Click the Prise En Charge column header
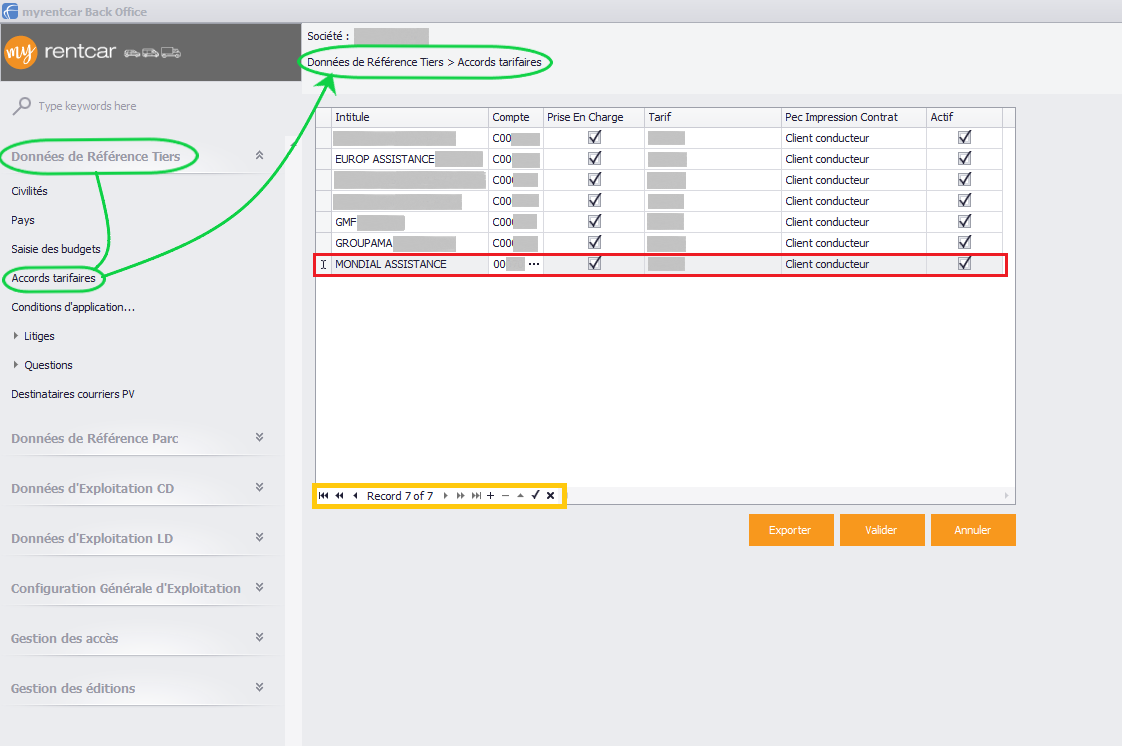The image size is (1122, 746). coord(593,117)
